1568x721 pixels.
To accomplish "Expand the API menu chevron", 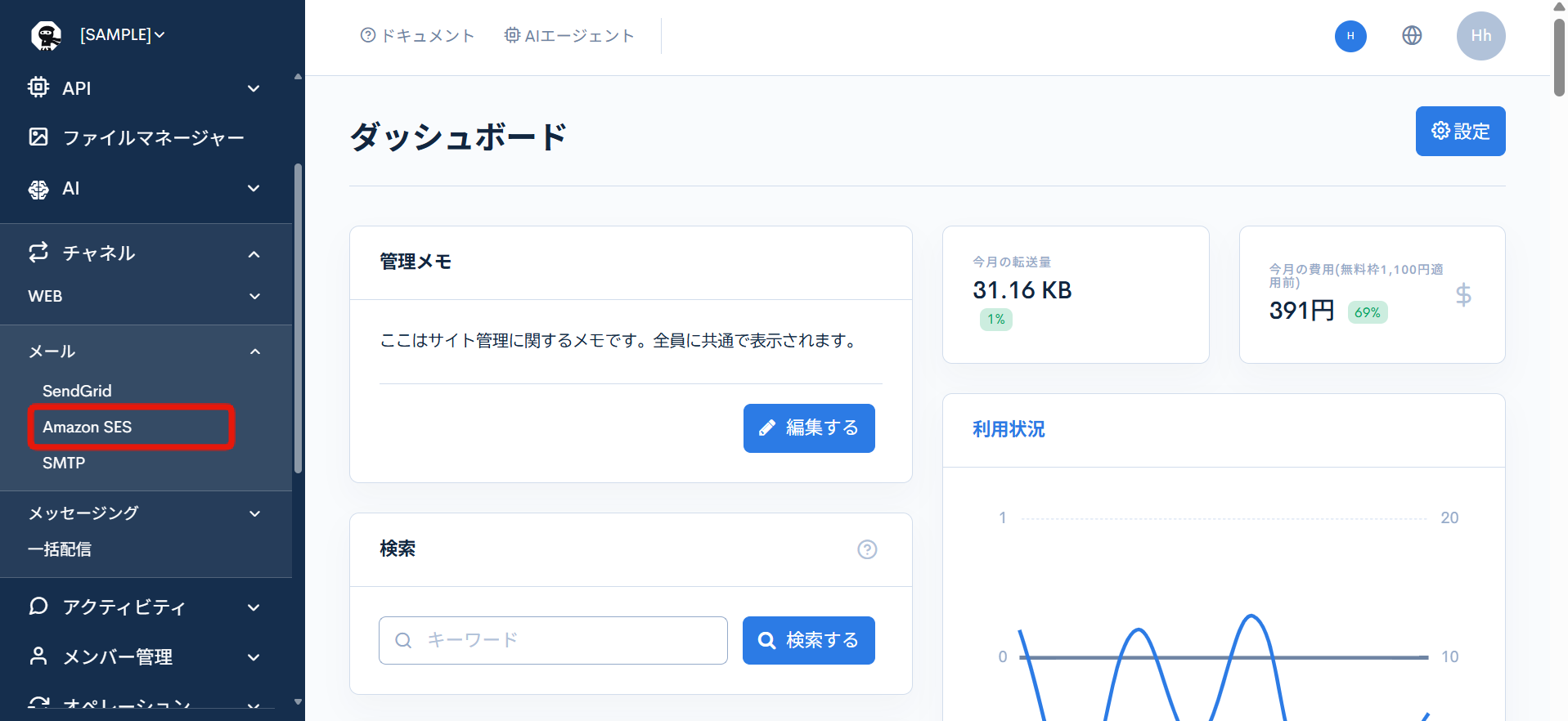I will pyautogui.click(x=254, y=88).
